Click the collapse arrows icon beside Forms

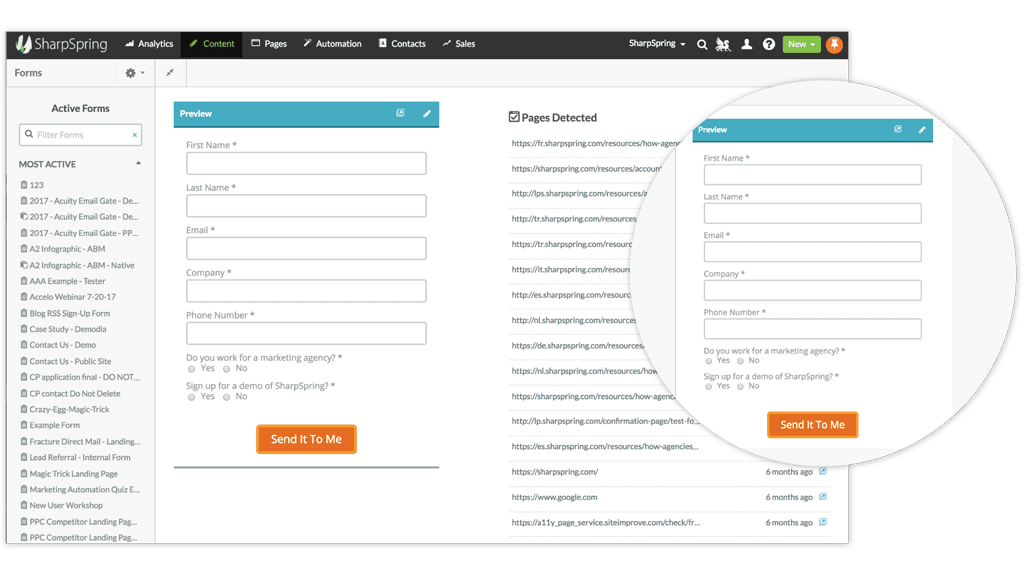coord(170,72)
